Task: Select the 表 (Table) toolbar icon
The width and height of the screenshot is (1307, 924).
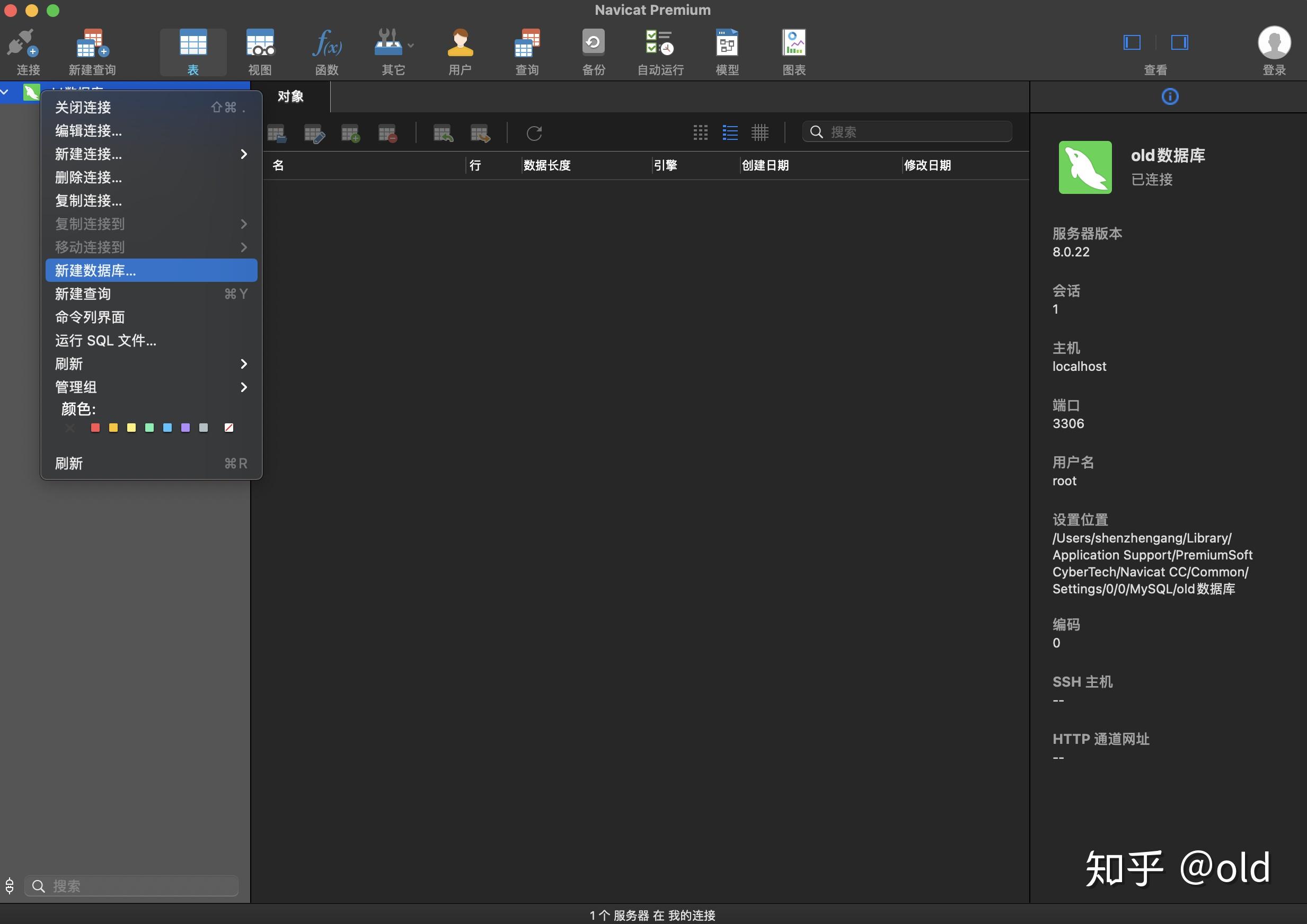Action: tap(193, 43)
